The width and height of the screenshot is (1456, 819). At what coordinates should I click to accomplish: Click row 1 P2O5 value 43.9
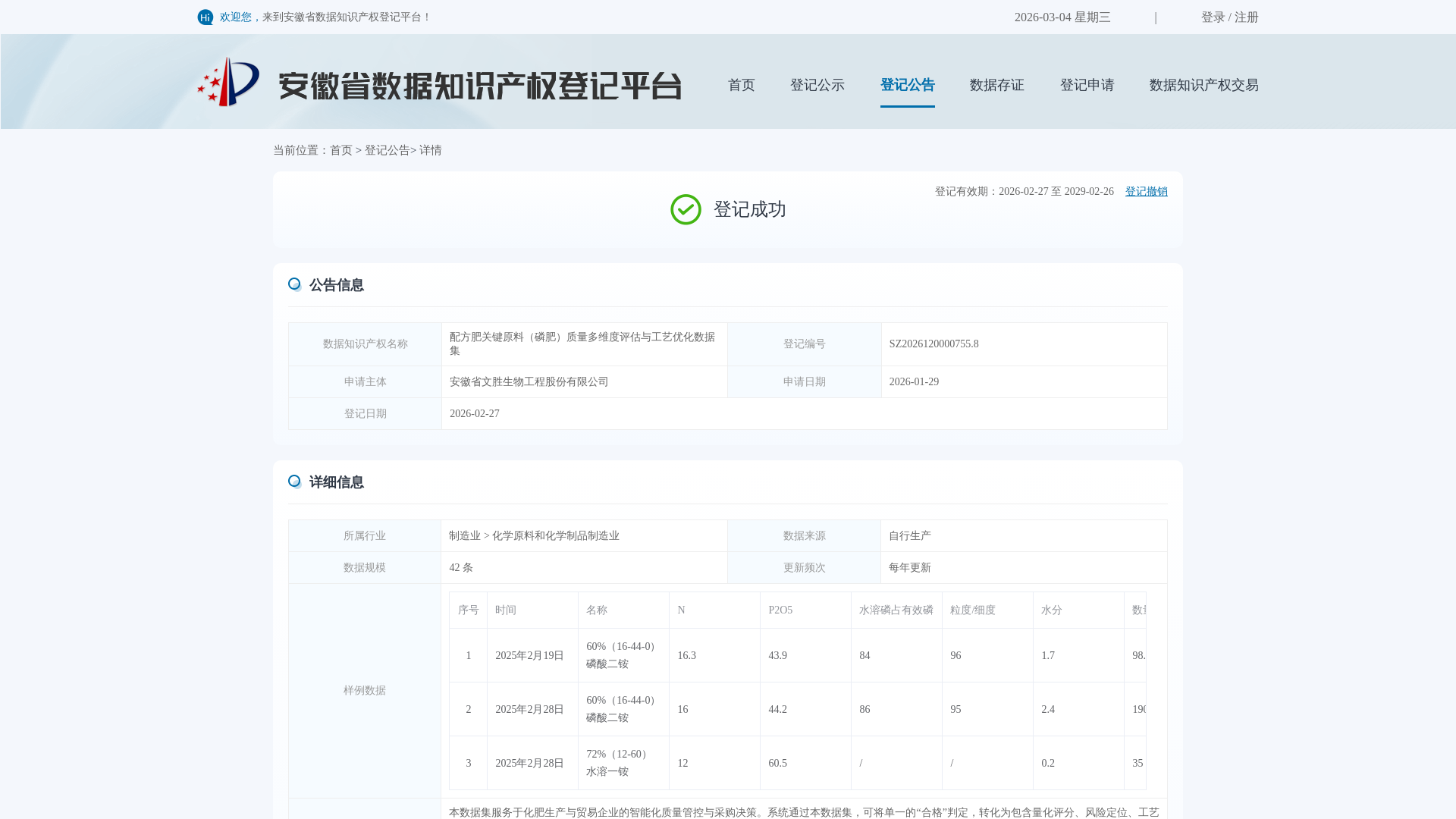(x=777, y=656)
